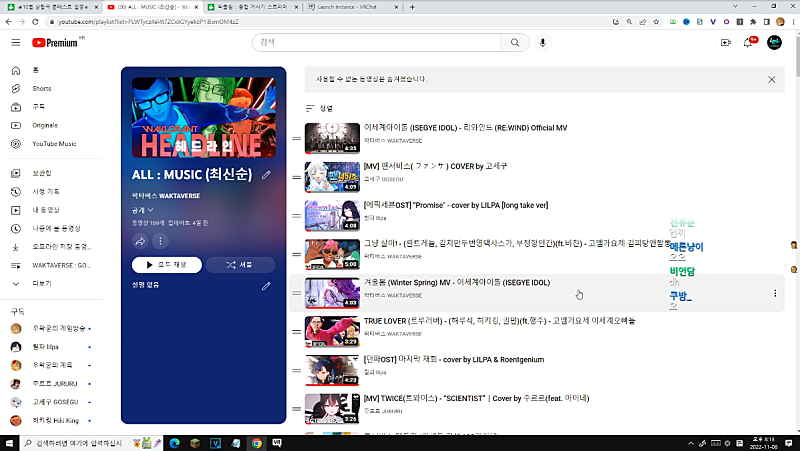
Task: Open Hiki King subscription channel
Action: point(54,420)
